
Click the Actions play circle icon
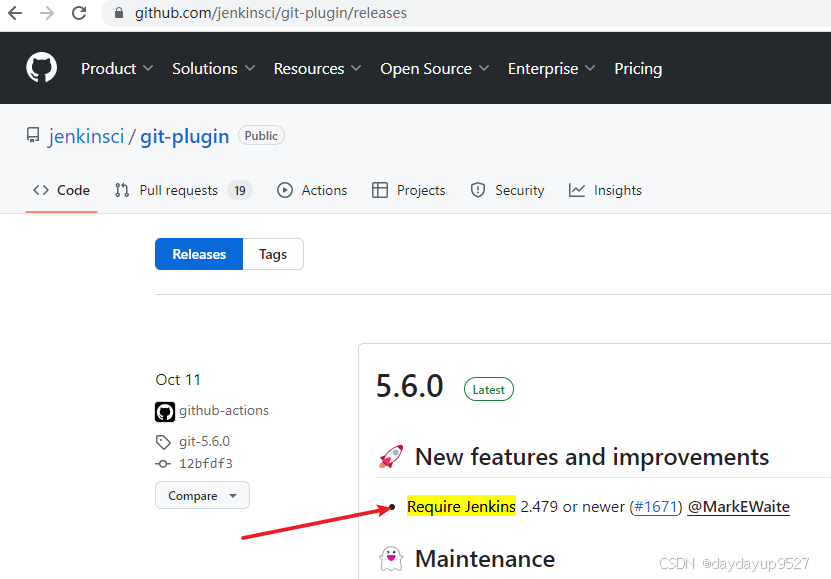point(285,190)
